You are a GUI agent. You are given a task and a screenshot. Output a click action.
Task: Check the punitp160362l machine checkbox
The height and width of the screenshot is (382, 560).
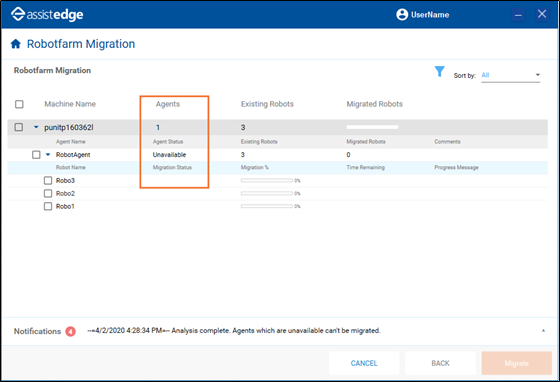(x=19, y=127)
